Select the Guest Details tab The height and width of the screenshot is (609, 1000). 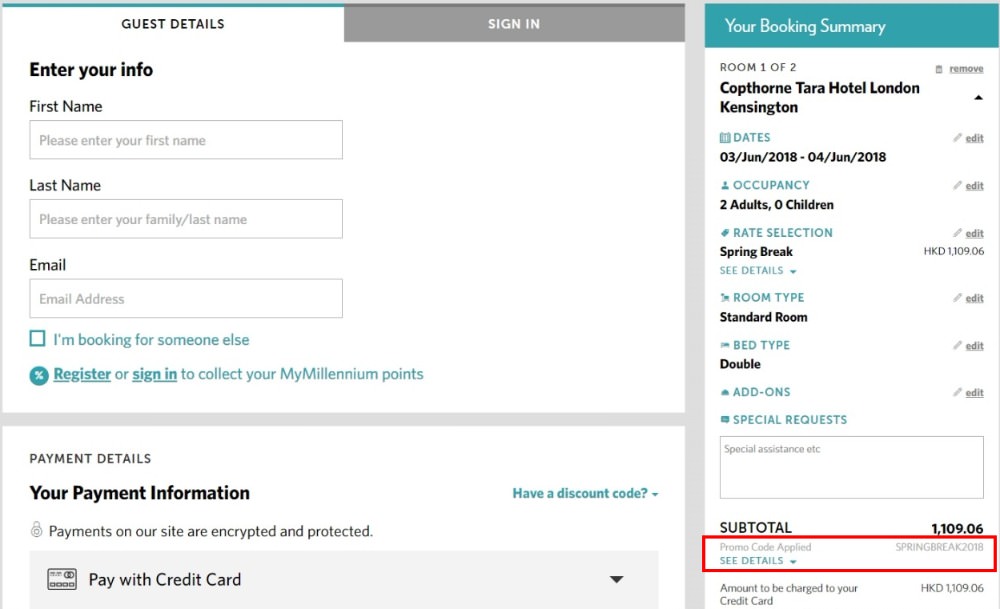click(x=173, y=24)
